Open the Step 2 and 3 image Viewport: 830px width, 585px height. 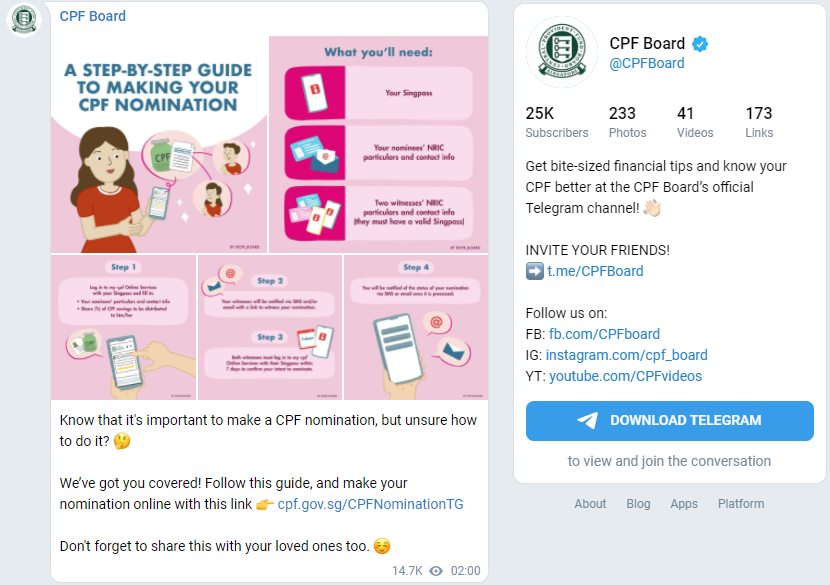pyautogui.click(x=270, y=327)
